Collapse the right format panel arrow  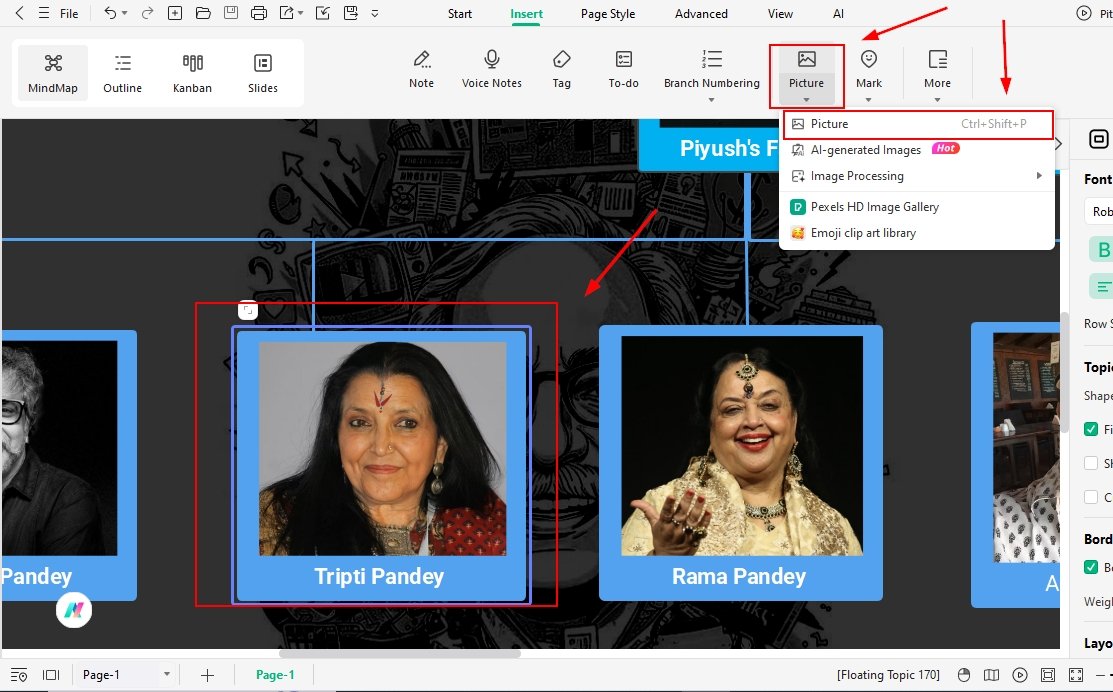tap(1058, 144)
